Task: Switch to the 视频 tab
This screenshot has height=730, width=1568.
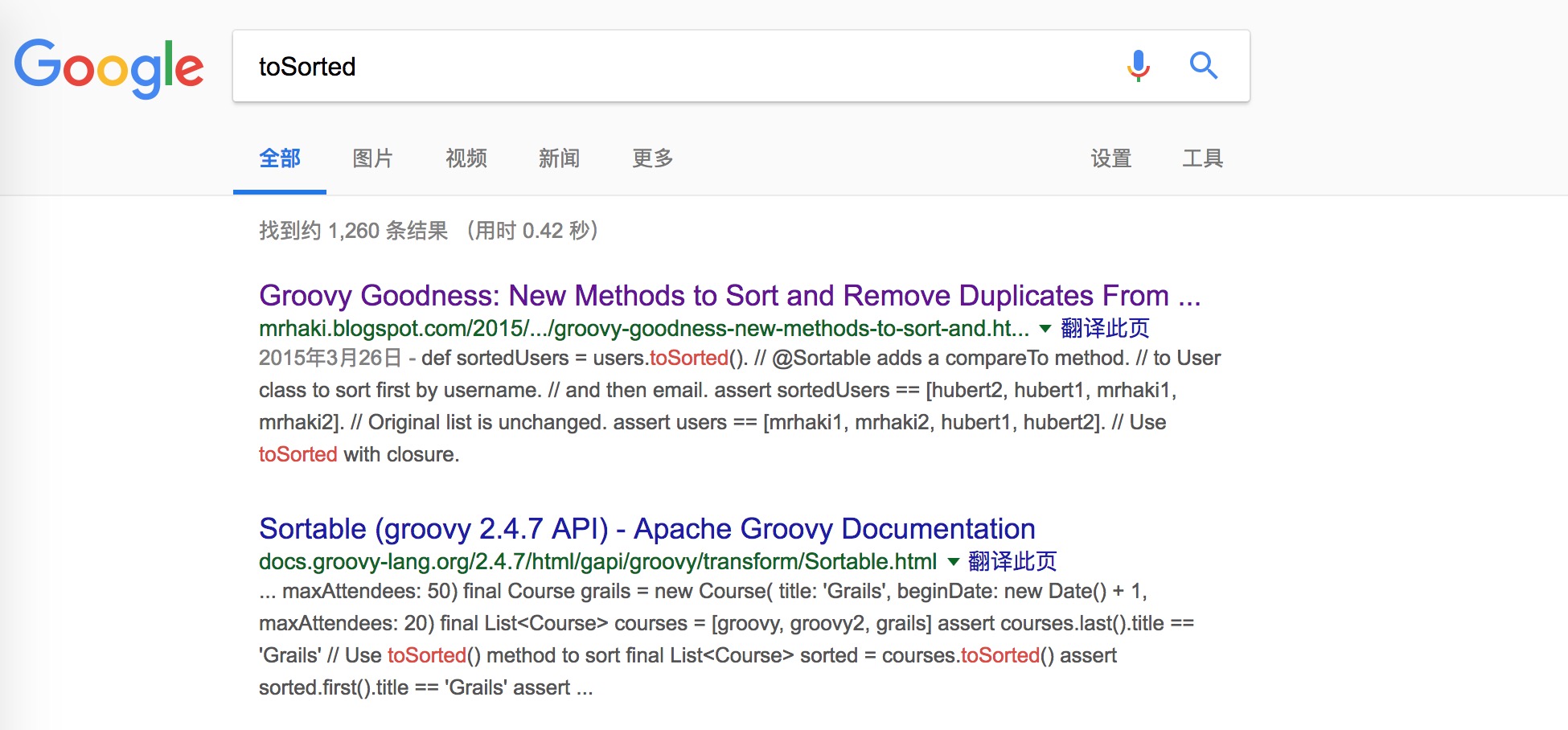Action: click(466, 158)
